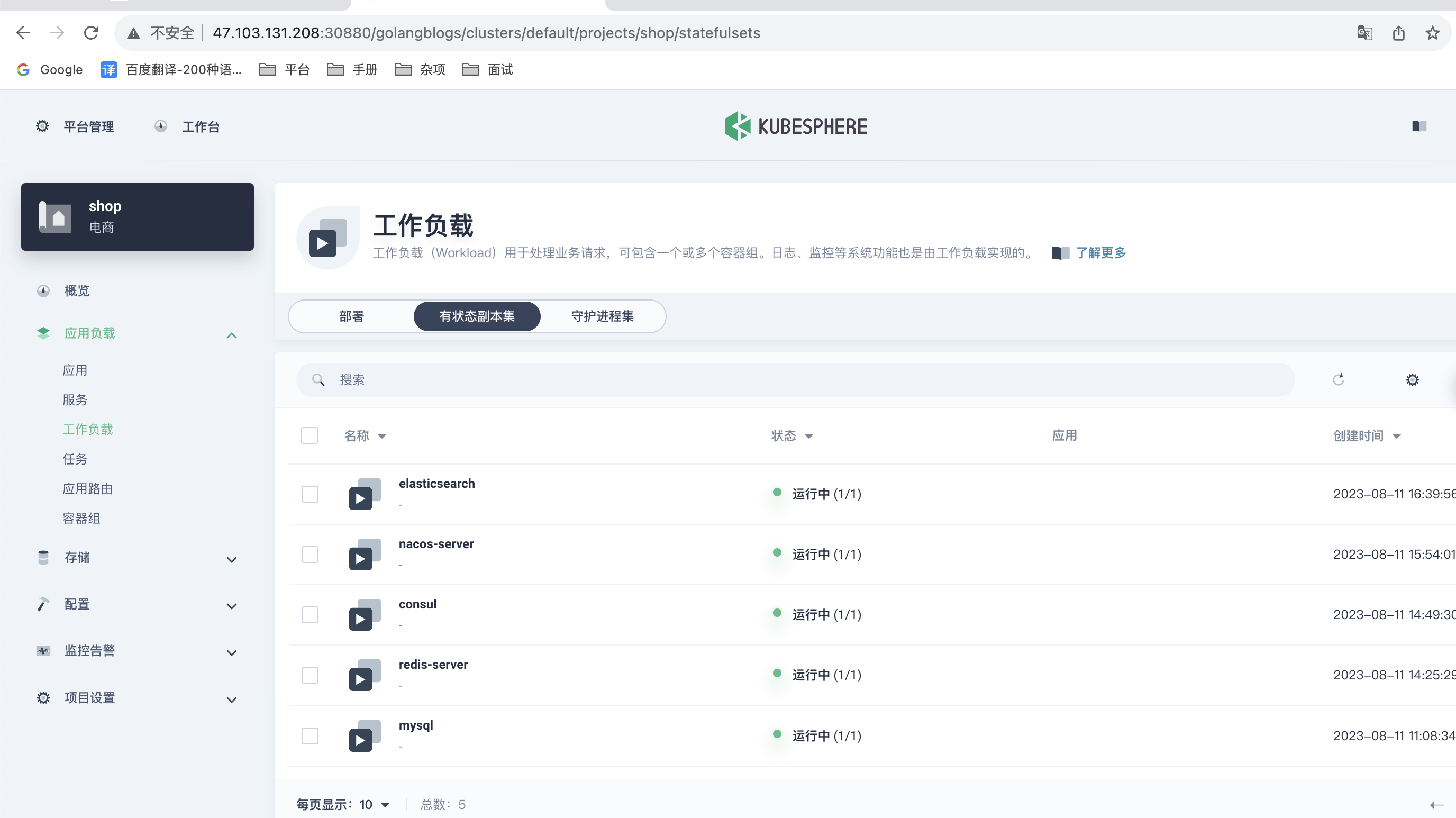Viewport: 1456px width, 818px height.
Task: Open the Google bookmark
Action: (50, 69)
